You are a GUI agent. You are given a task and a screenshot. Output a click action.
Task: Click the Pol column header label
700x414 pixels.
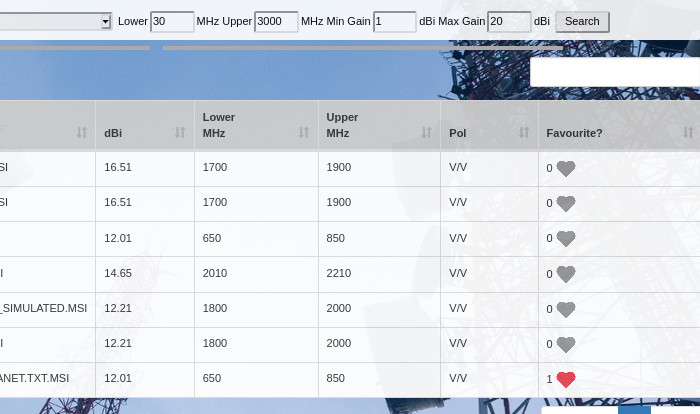click(458, 133)
